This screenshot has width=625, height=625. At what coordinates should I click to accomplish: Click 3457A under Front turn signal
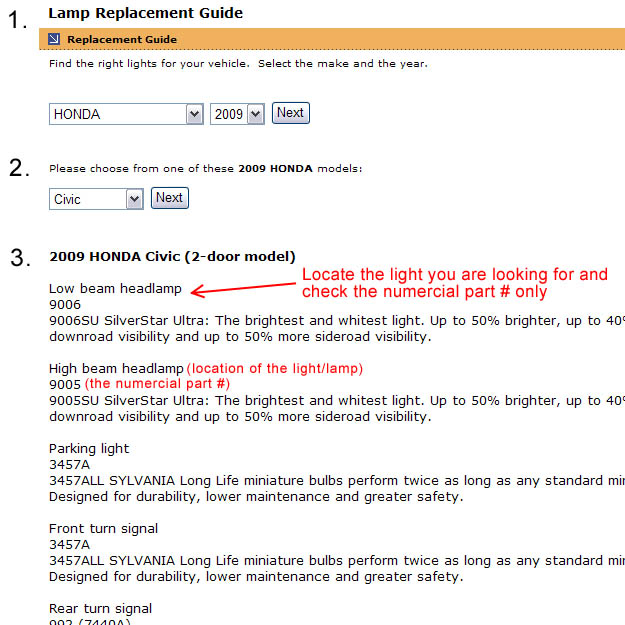click(69, 545)
